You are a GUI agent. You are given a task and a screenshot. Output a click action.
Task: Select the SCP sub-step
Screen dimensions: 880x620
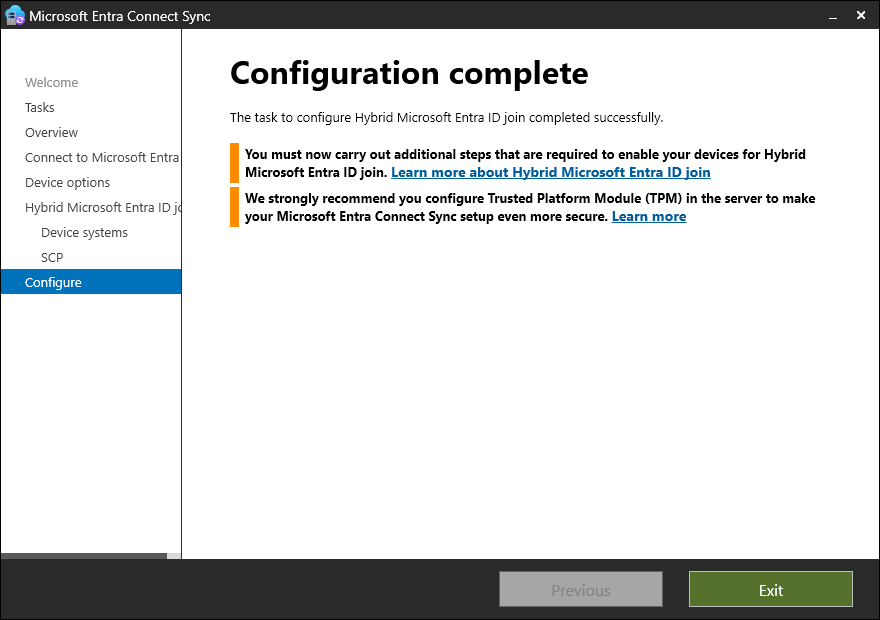[52, 258]
